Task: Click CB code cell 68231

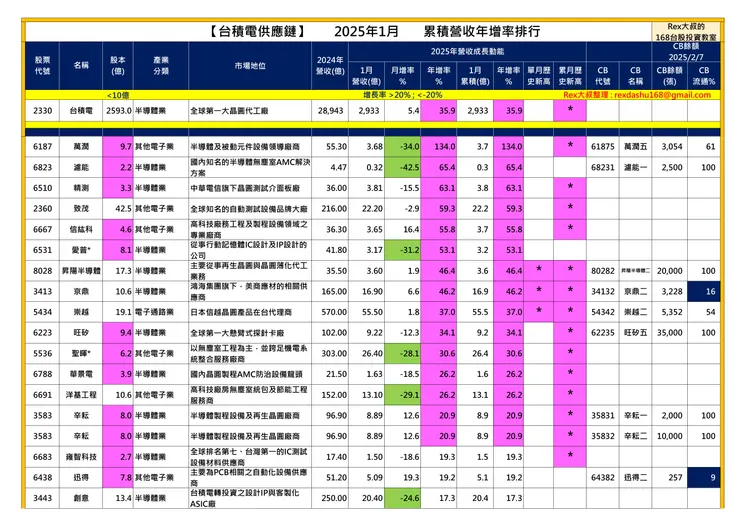Action: pos(603,167)
